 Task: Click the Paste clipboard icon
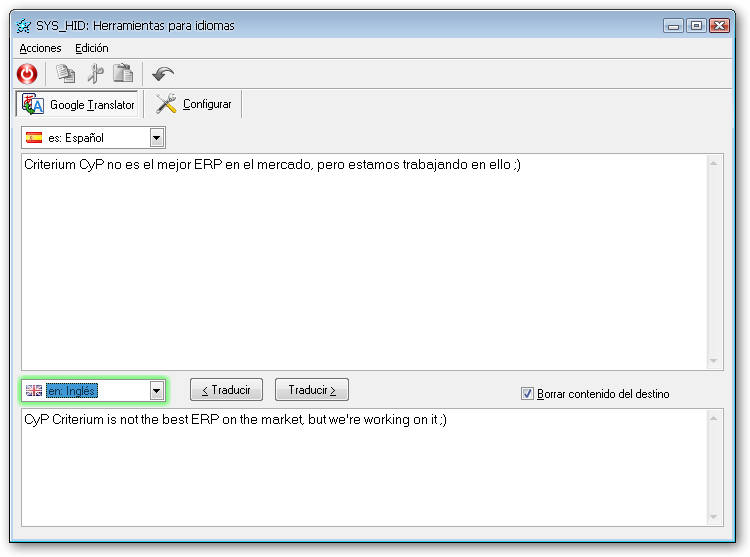pos(123,73)
